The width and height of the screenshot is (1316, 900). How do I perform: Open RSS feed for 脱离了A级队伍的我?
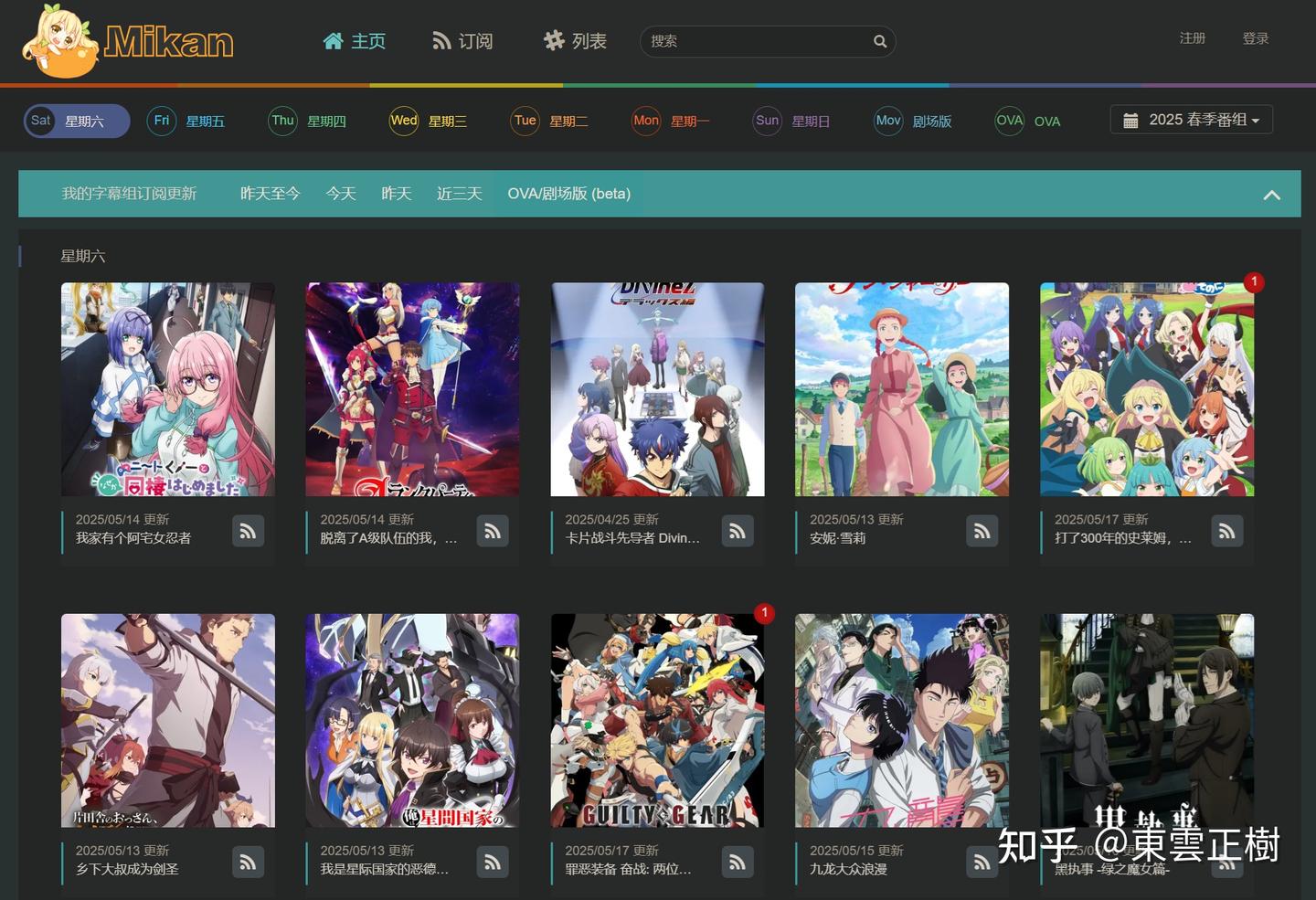click(493, 531)
